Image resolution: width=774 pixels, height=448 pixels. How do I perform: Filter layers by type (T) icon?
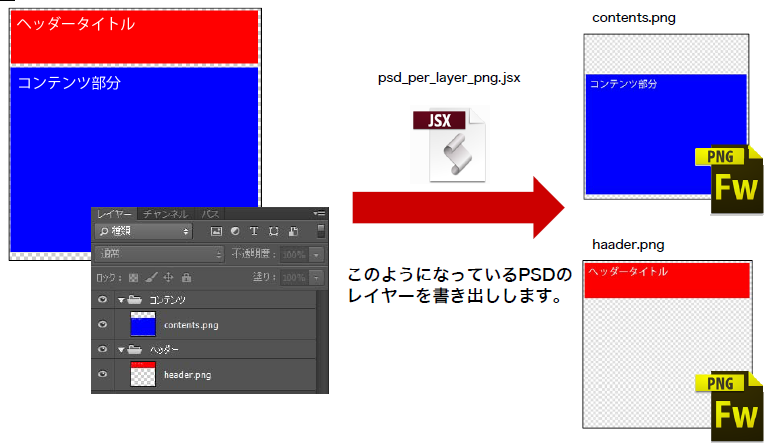click(254, 231)
